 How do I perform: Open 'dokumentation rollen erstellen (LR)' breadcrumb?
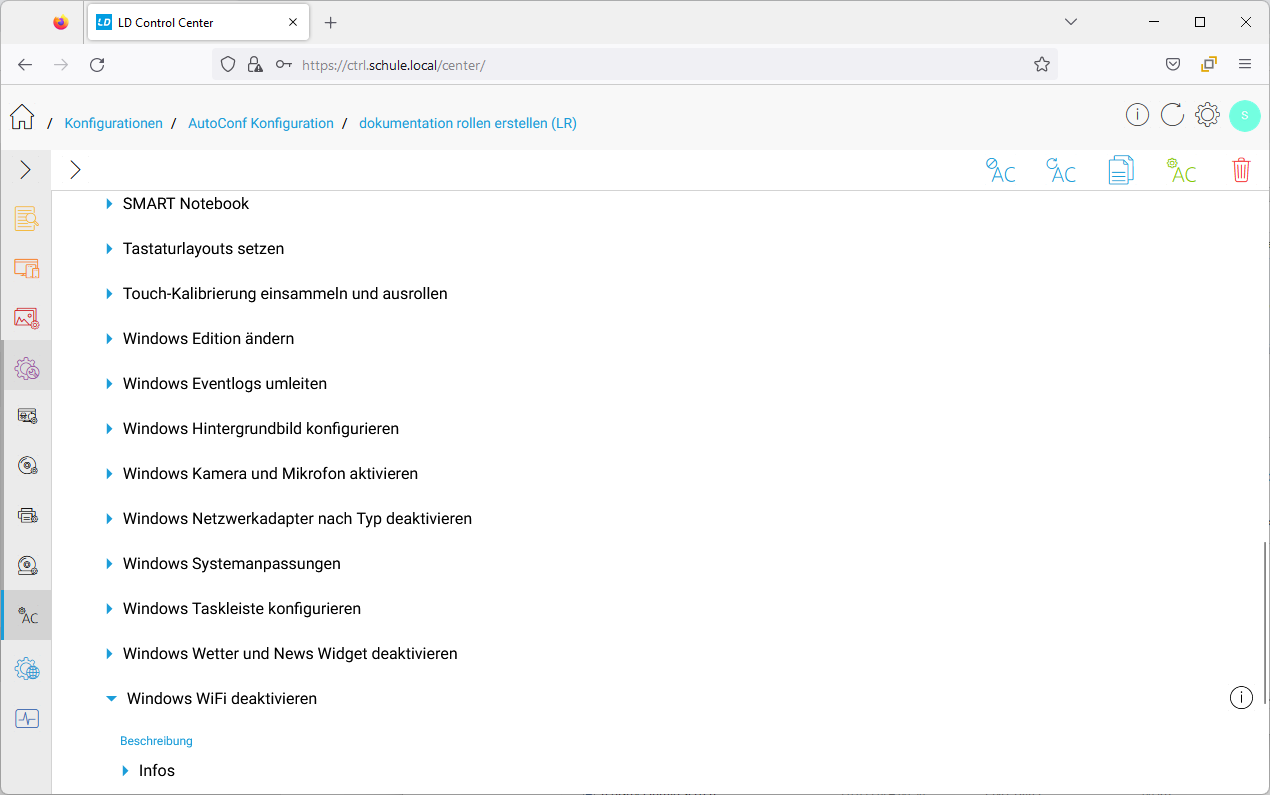pos(468,123)
